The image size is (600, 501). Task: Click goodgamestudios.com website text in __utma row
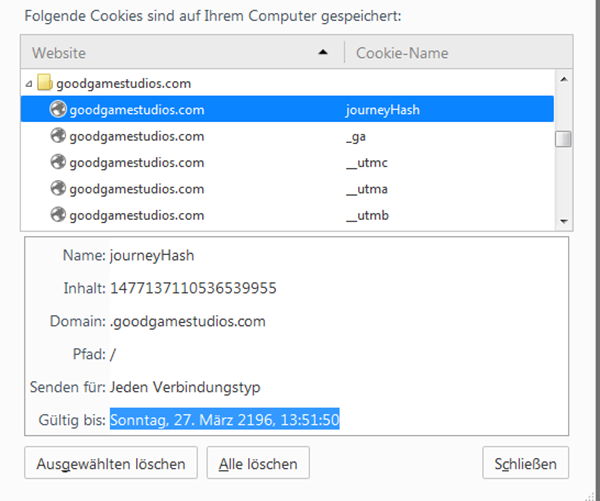[x=137, y=189]
